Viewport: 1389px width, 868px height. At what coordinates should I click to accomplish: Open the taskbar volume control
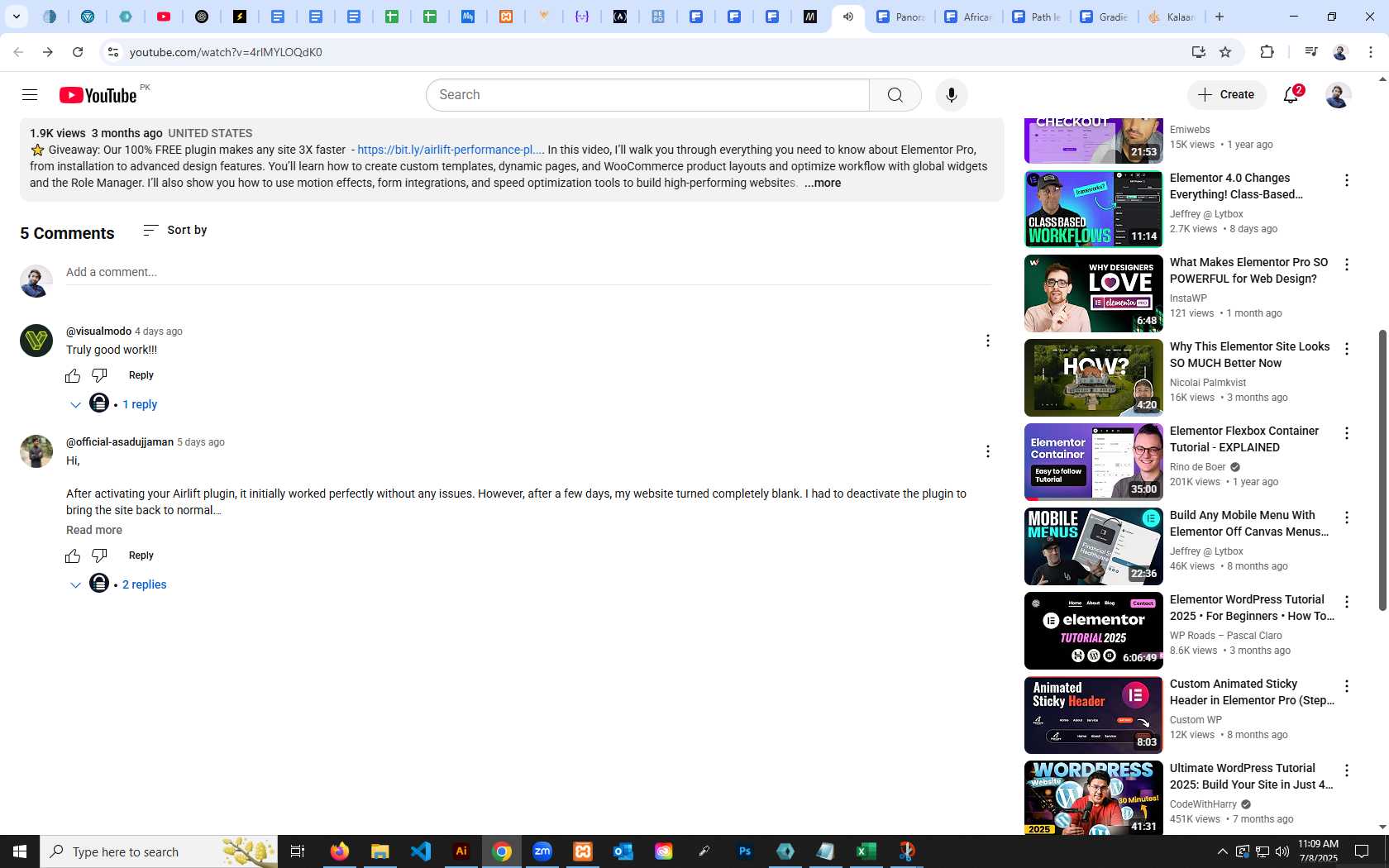click(1282, 851)
